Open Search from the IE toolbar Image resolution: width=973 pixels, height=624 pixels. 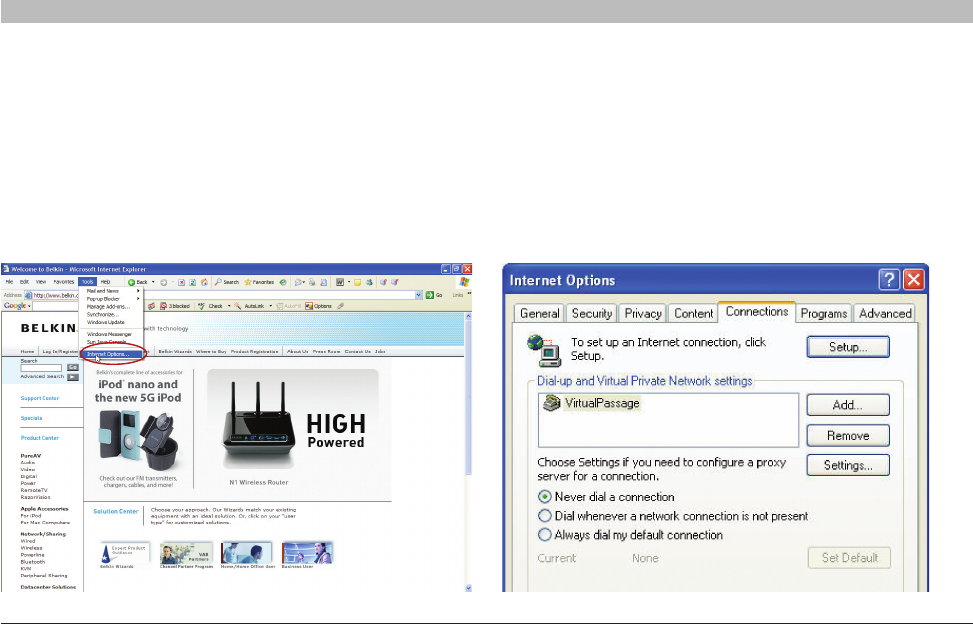coord(230,283)
